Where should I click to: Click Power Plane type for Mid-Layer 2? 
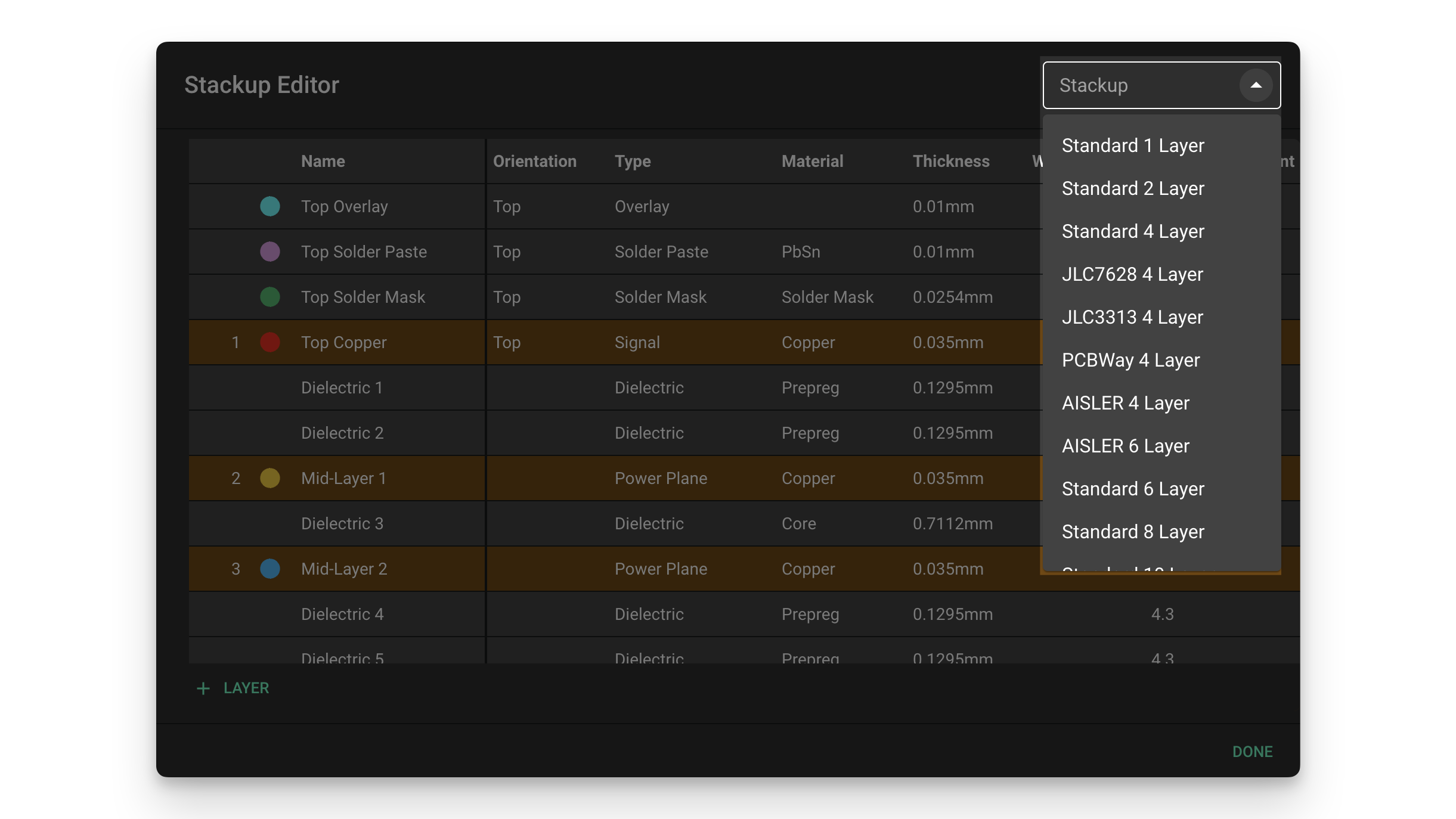coord(661,569)
